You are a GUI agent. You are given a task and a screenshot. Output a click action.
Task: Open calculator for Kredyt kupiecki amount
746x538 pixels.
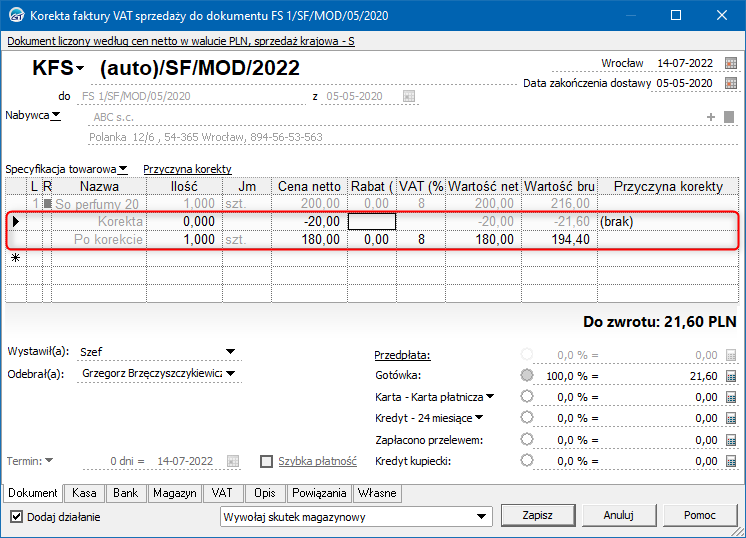pos(731,461)
